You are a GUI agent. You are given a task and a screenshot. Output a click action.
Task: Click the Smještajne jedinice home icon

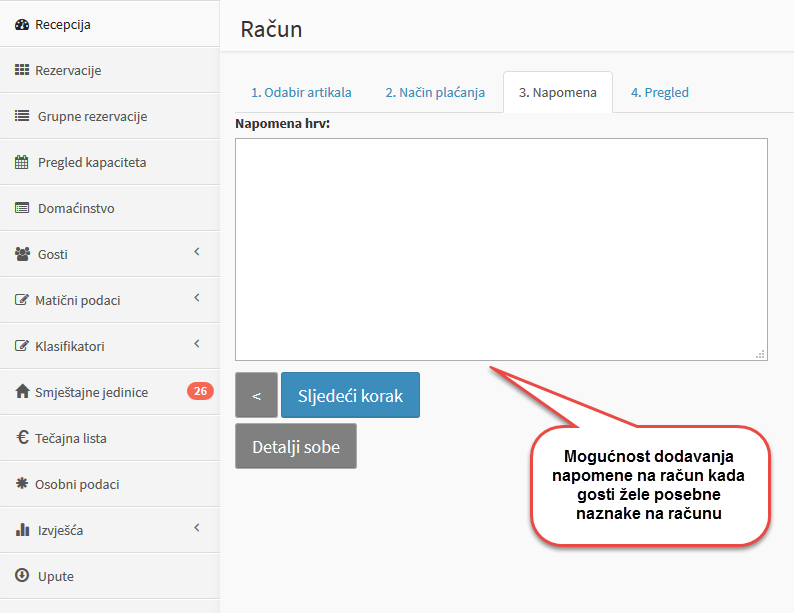(x=22, y=391)
